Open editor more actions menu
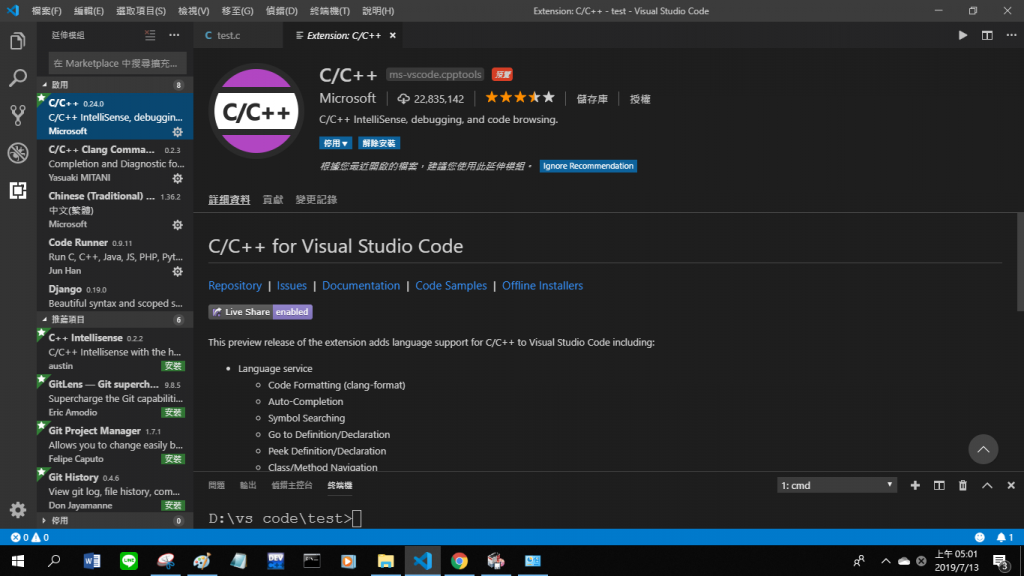Image resolution: width=1024 pixels, height=576 pixels. pyautogui.click(x=1011, y=35)
